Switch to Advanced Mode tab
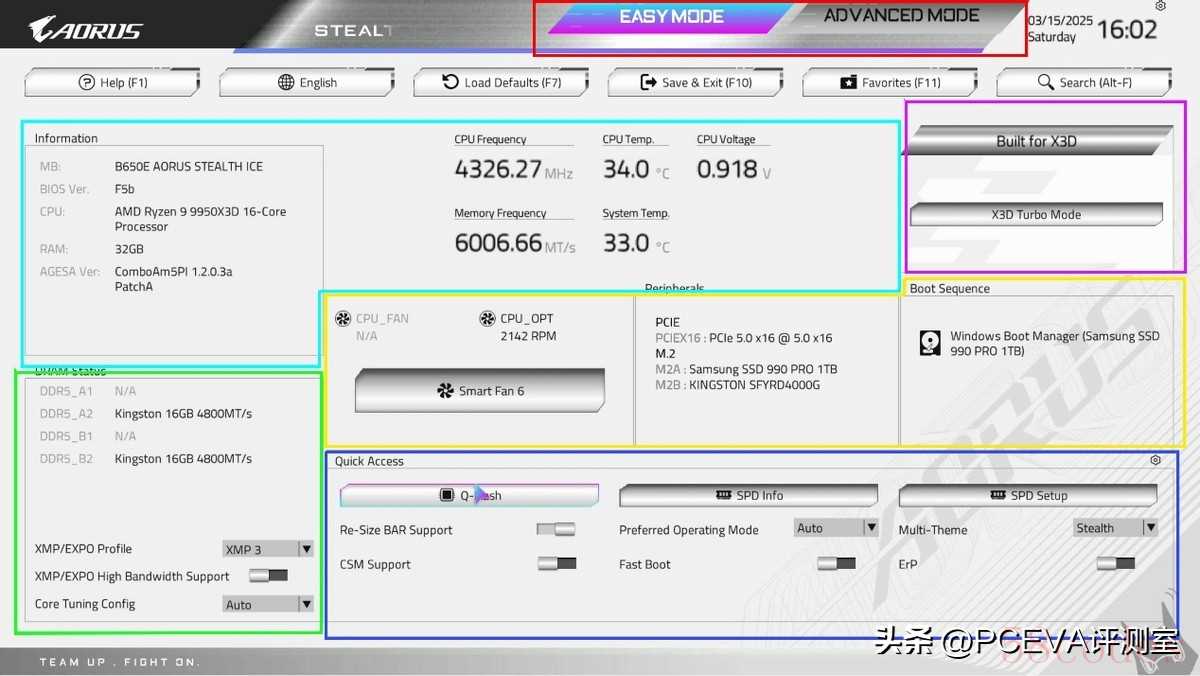This screenshot has height=676, width=1200. tap(901, 16)
